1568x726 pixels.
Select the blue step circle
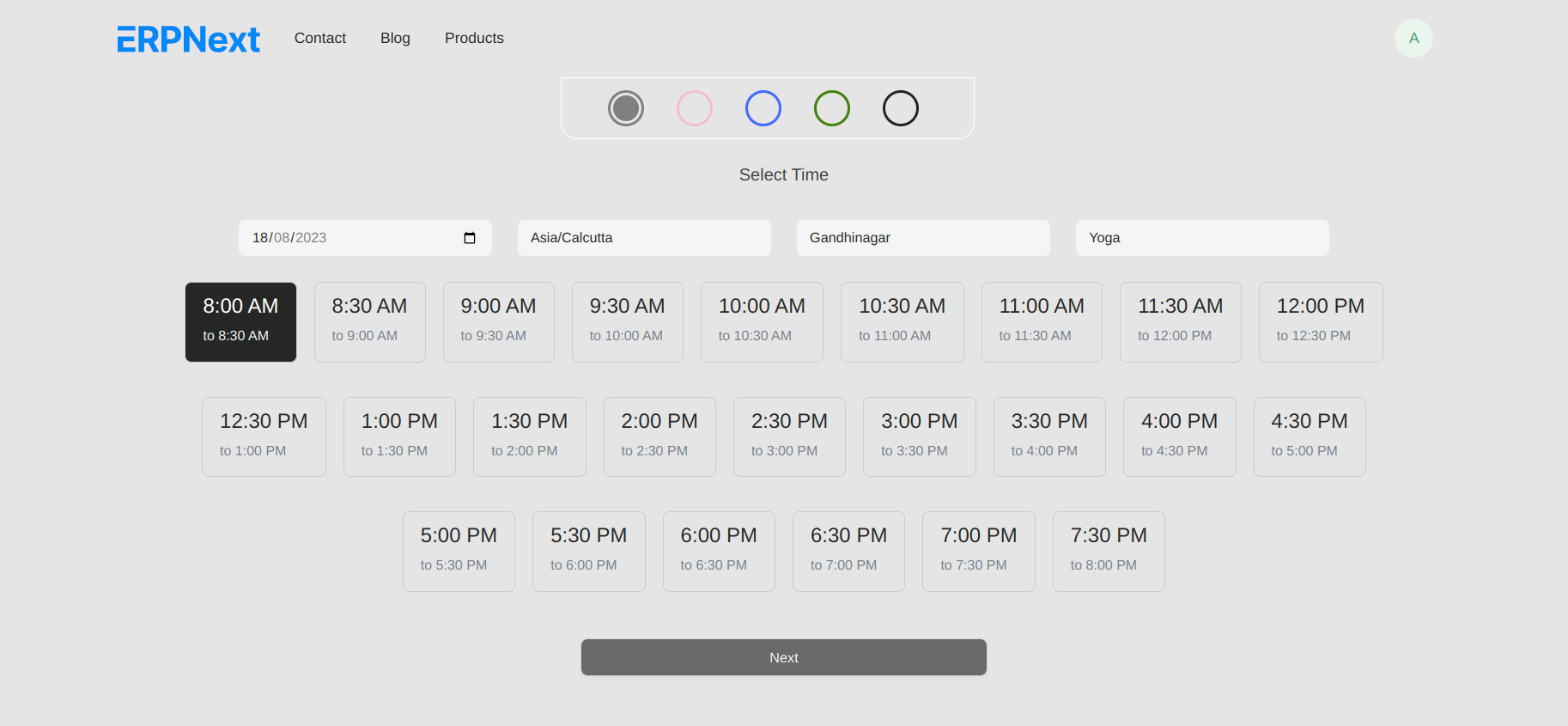[763, 108]
